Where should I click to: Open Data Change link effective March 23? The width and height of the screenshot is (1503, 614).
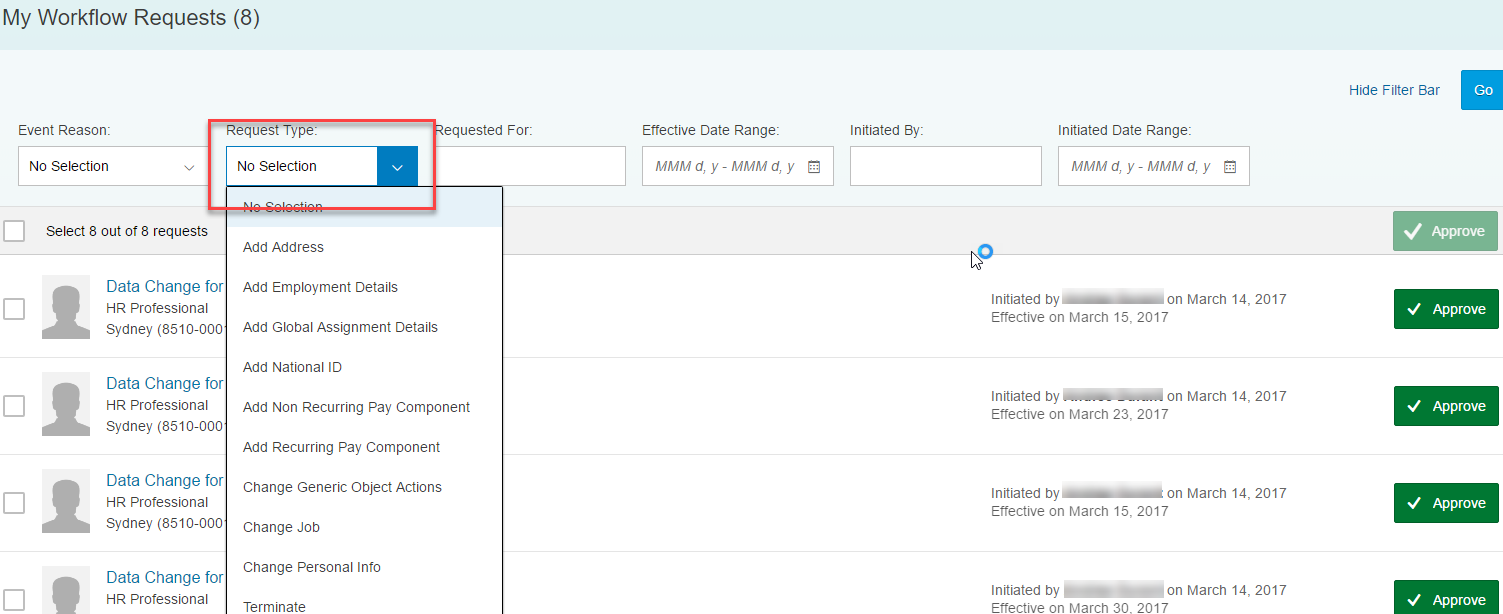click(x=165, y=383)
